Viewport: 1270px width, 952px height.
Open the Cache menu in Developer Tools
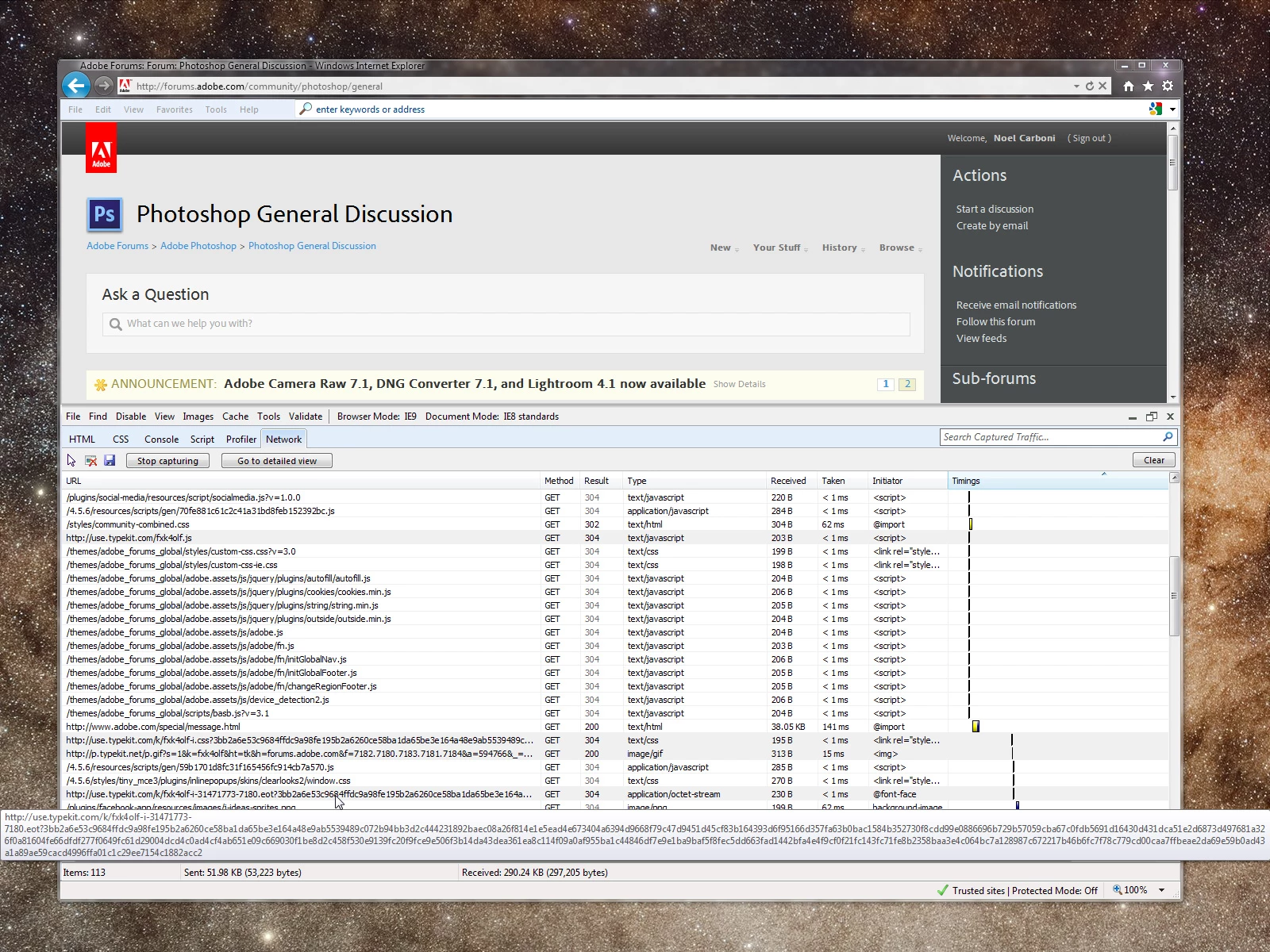click(x=235, y=416)
